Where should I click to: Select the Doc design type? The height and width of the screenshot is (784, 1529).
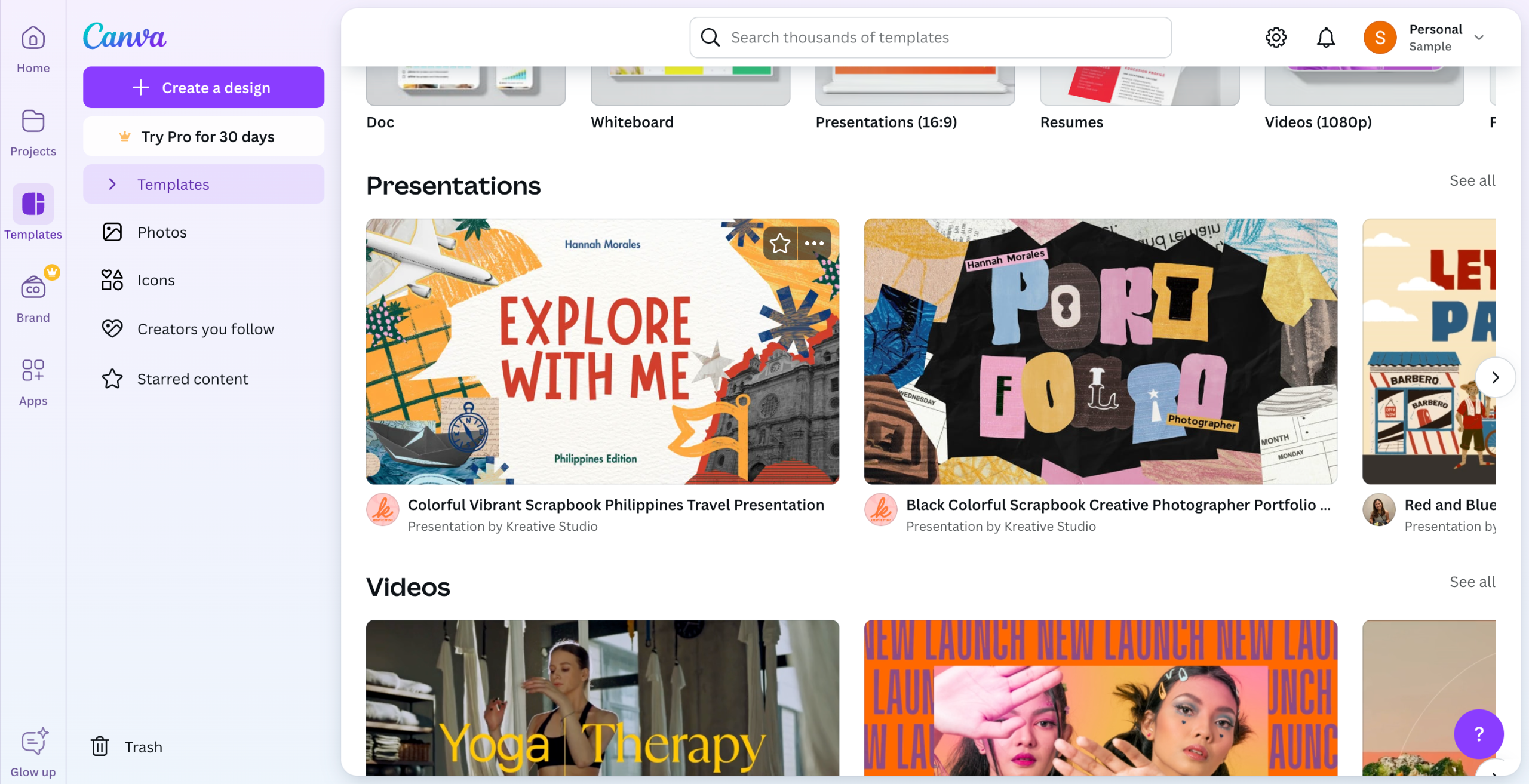466,99
